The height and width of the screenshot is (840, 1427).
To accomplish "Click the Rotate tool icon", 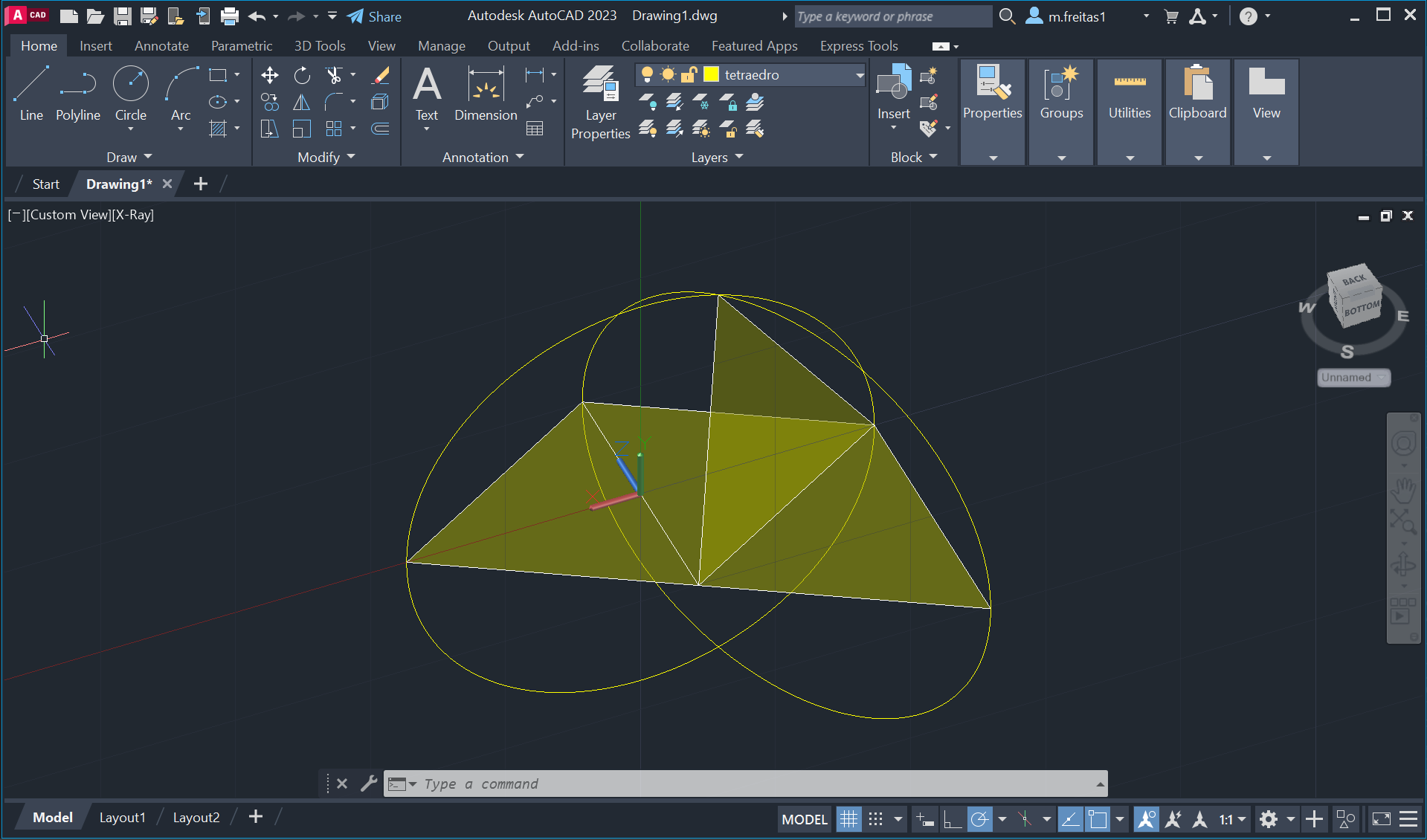I will pos(302,75).
